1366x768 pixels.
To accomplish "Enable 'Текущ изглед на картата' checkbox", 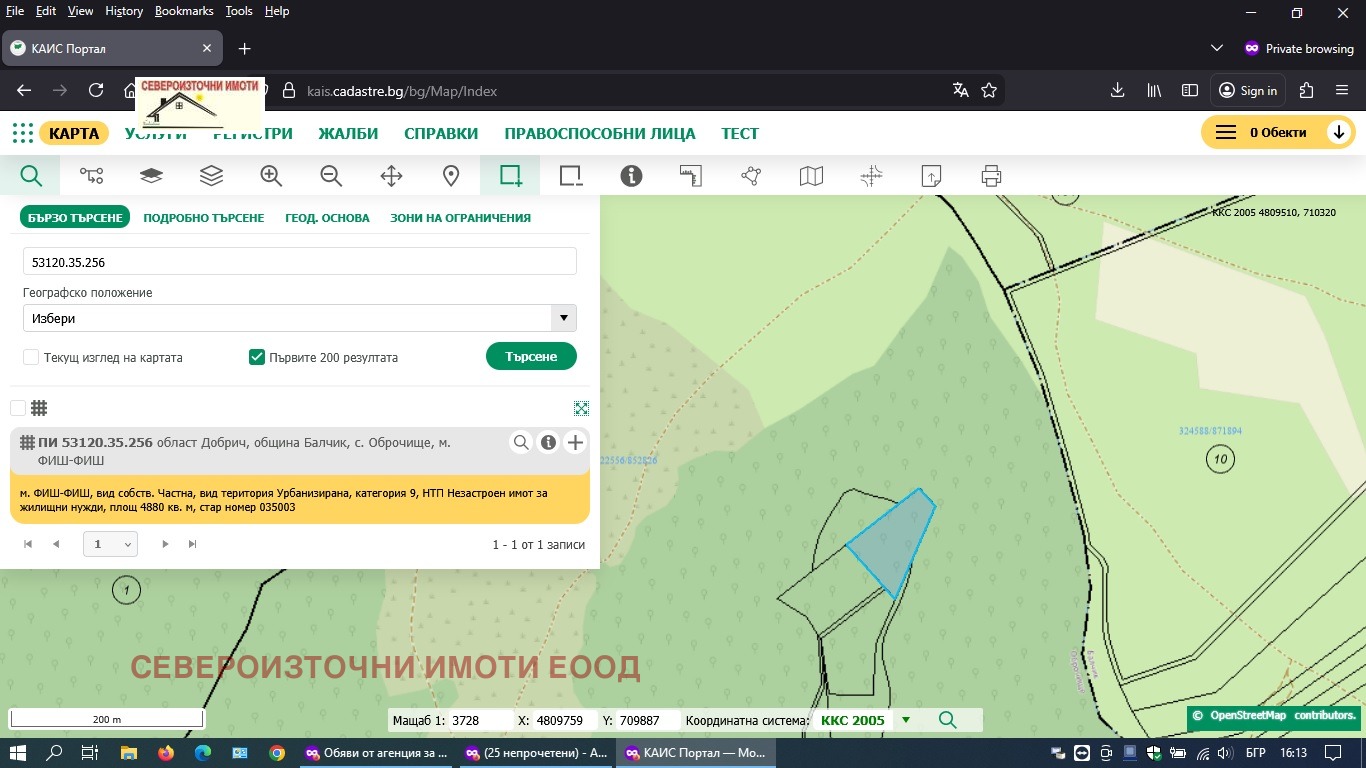I will coord(31,357).
